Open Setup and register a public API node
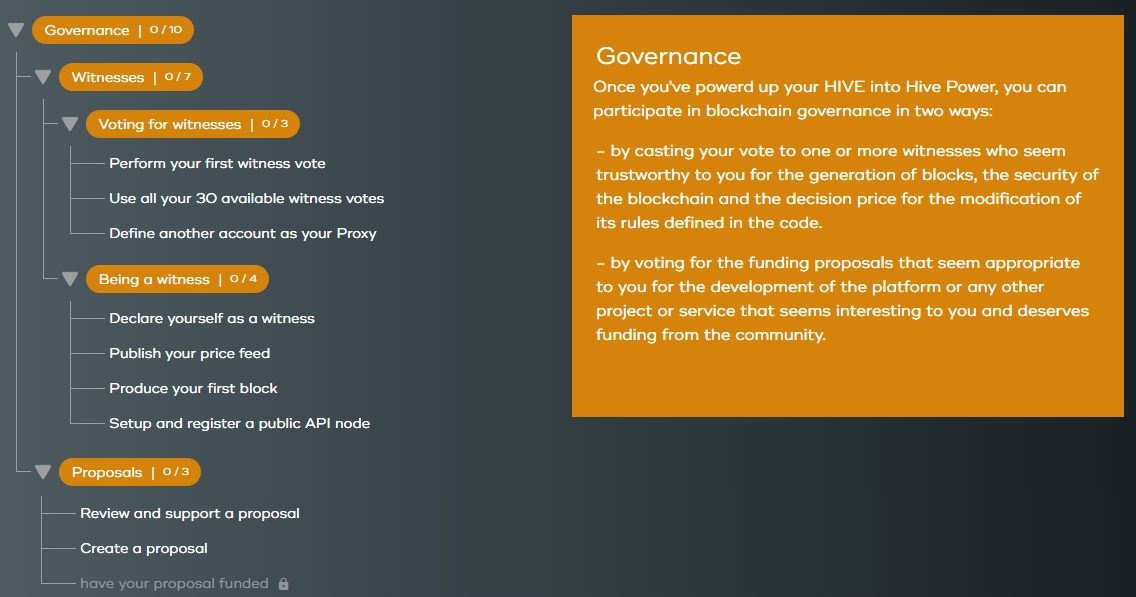This screenshot has height=597, width=1136. 239,423
